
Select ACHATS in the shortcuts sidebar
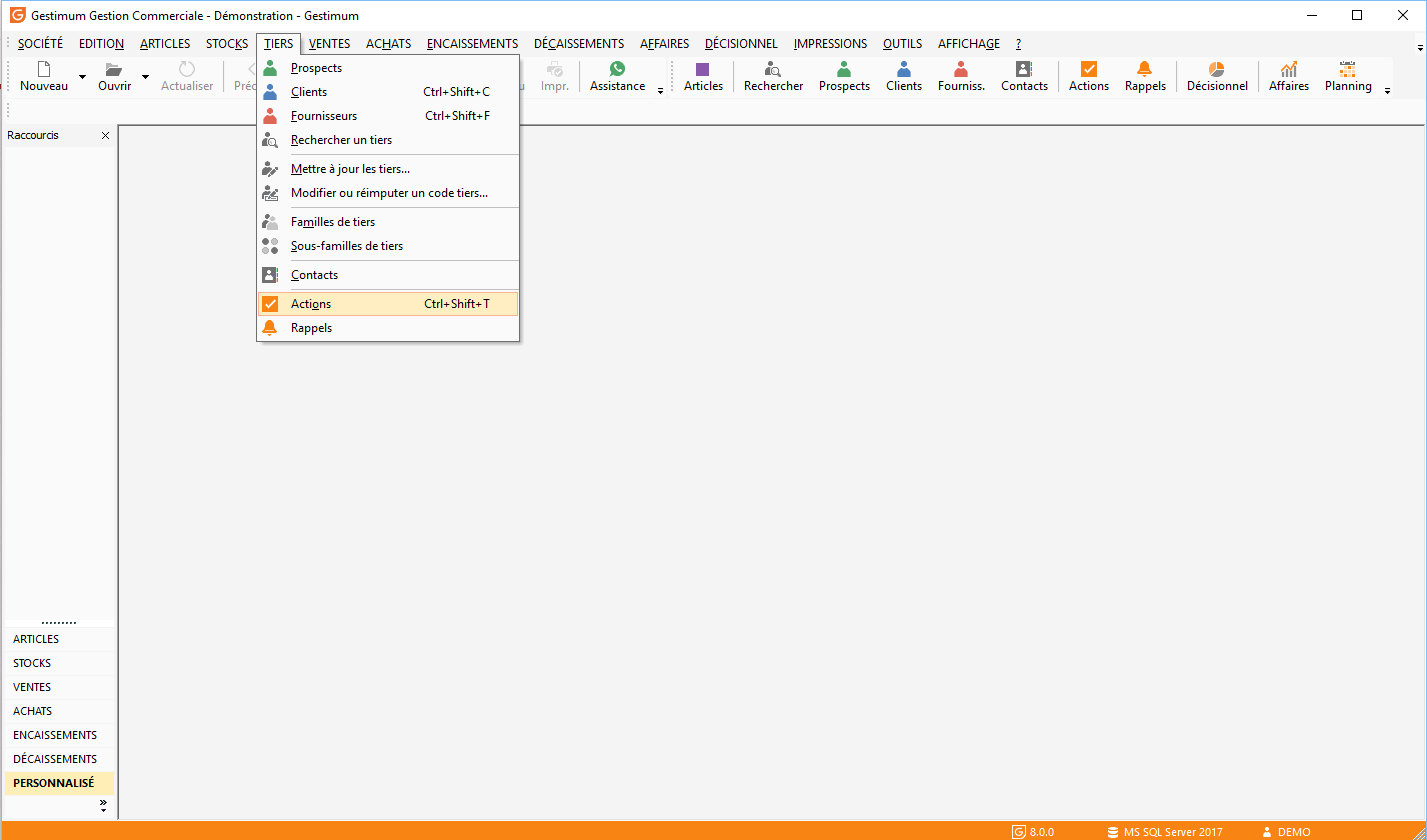59,711
